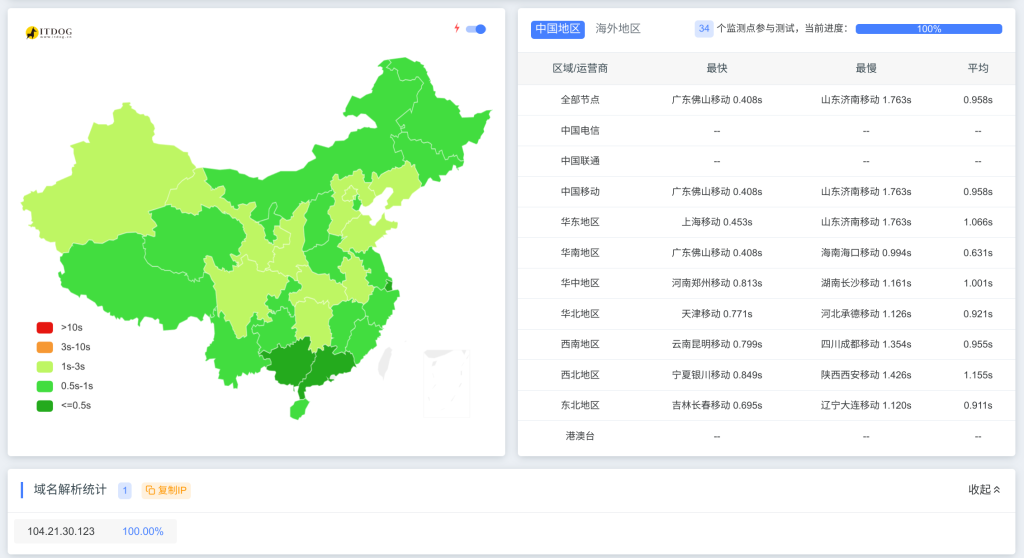1024x558 pixels.
Task: Select the 华东地区 row label
Action: pos(580,222)
